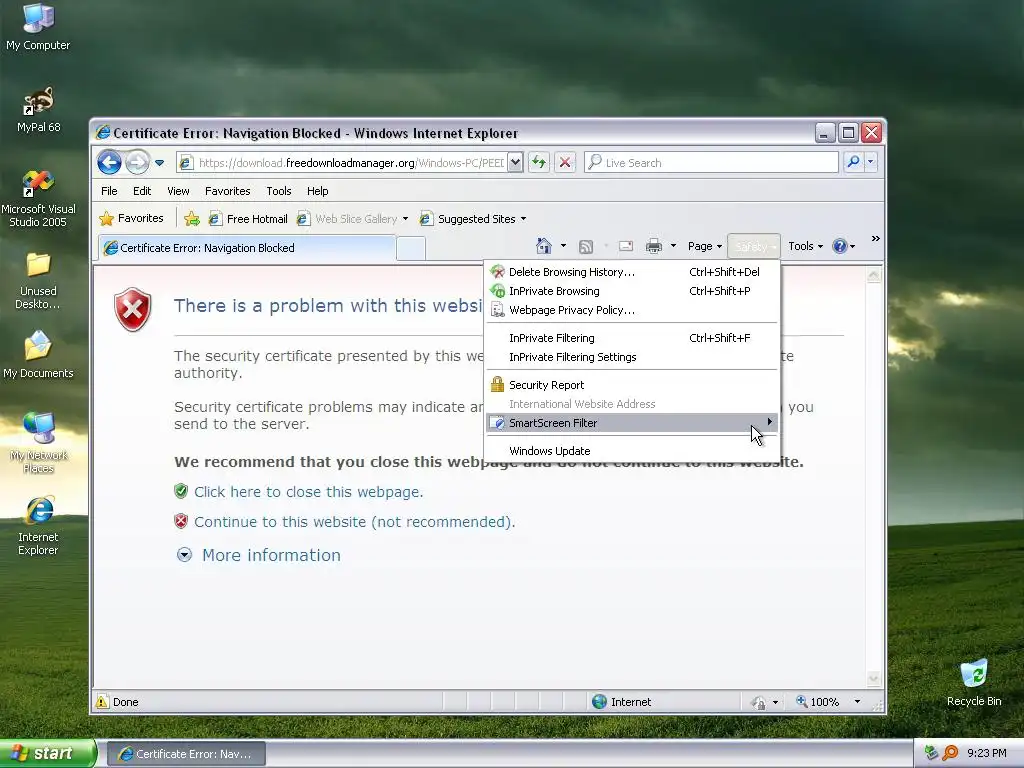Click the Certificate Error tab
The image size is (1024, 768).
247,248
